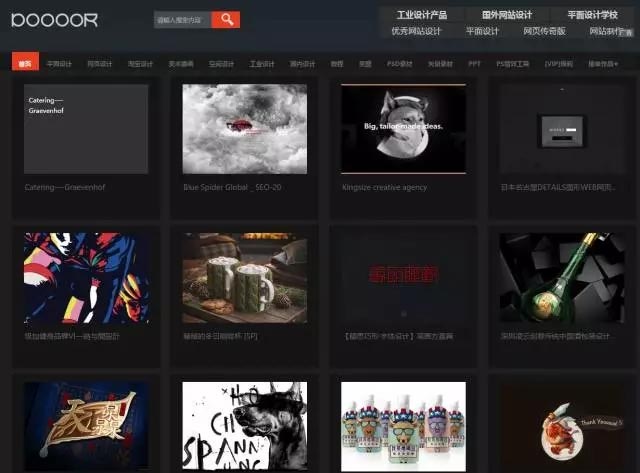Open the 工业设计产品 top link
Screen dimensions: 640x473
(421, 15)
